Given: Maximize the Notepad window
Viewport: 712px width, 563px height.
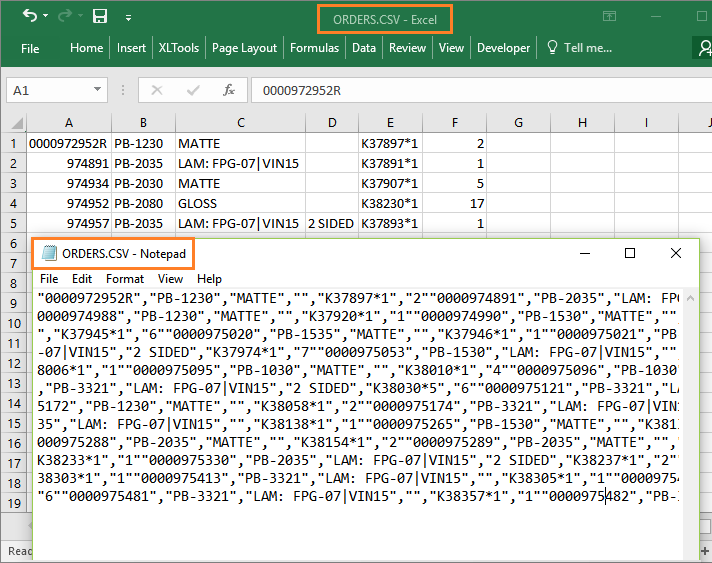Looking at the screenshot, I should pos(629,254).
